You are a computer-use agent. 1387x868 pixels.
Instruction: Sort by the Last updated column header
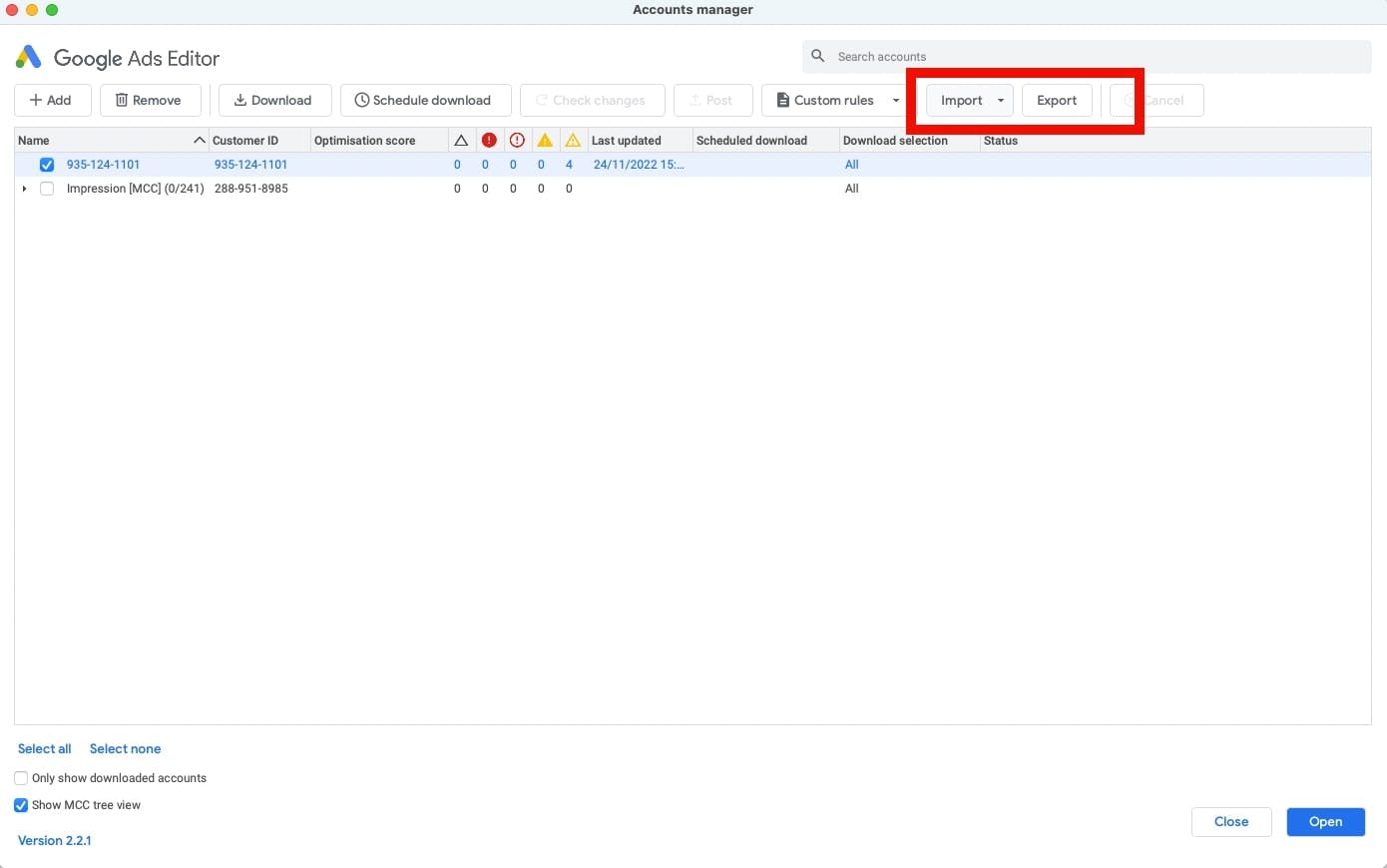click(x=627, y=140)
